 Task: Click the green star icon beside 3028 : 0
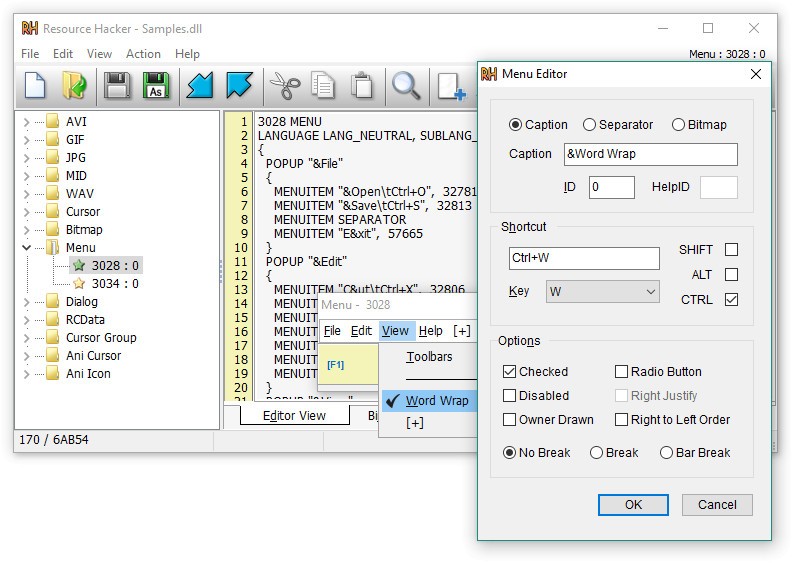click(x=79, y=265)
